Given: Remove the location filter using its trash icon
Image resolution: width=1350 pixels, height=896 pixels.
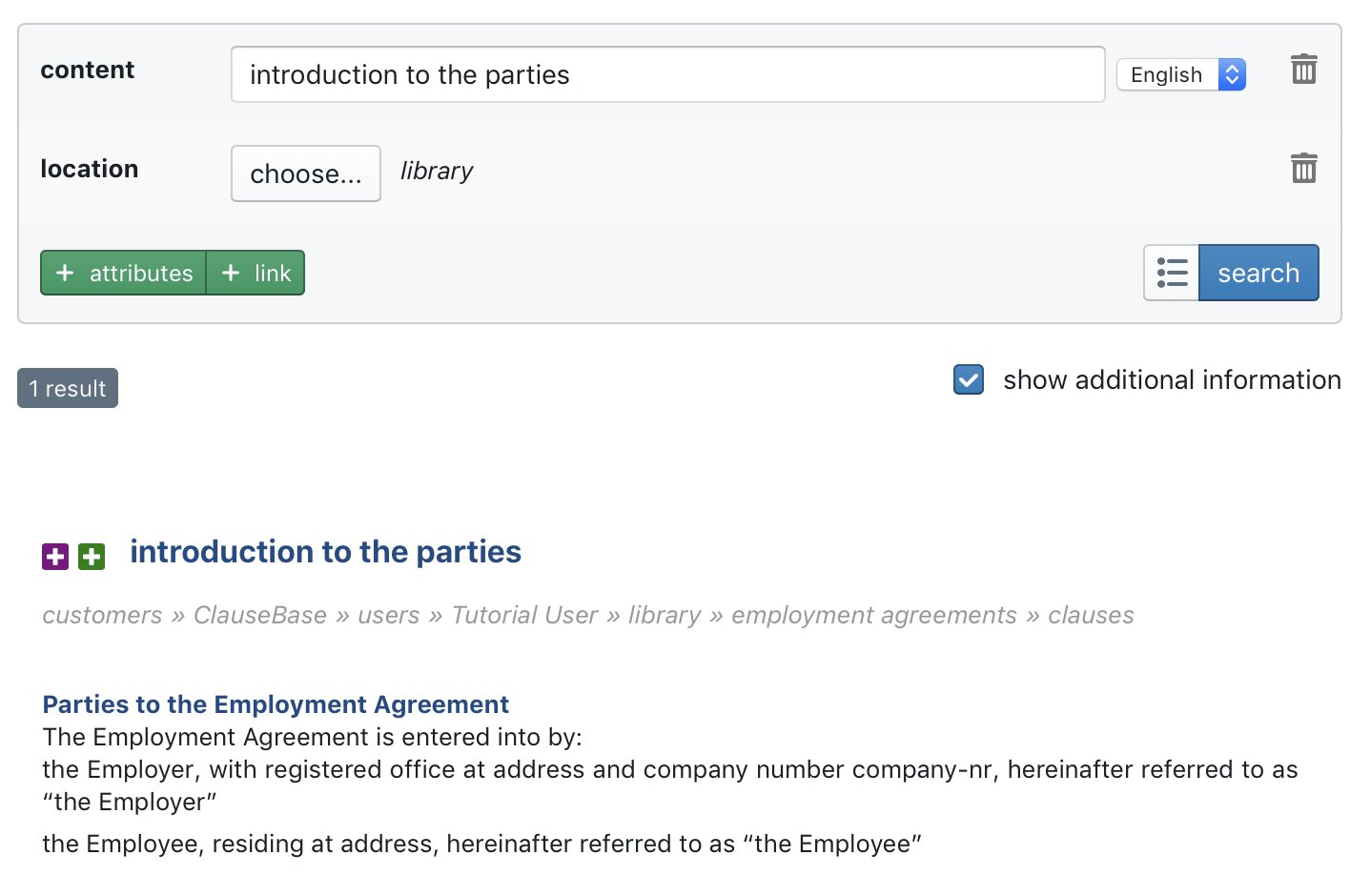Looking at the screenshot, I should (x=1303, y=169).
